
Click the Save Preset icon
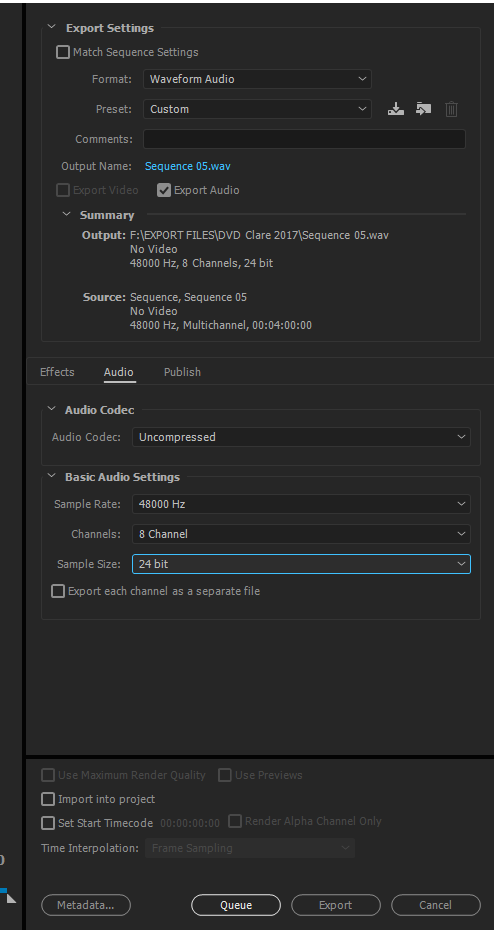[396, 109]
